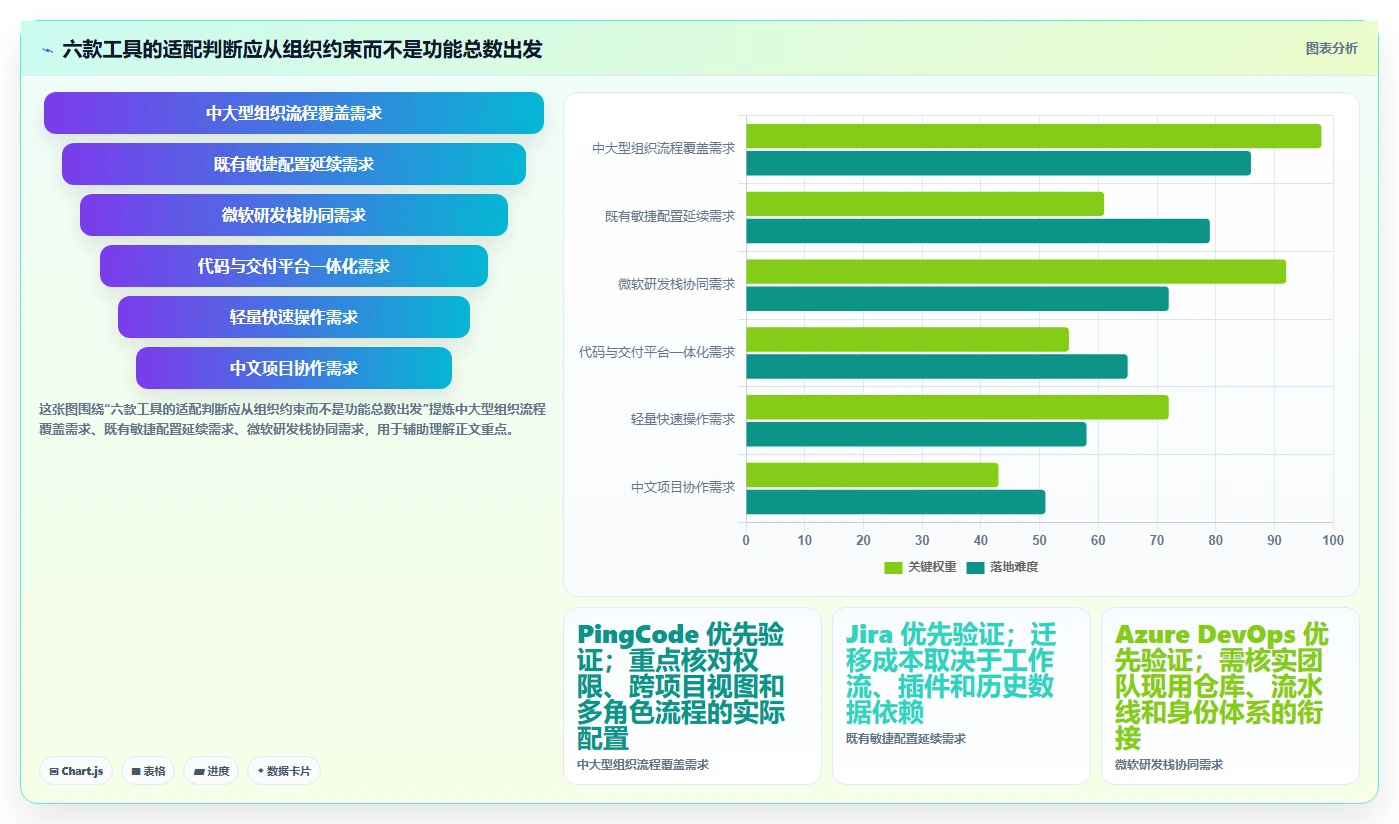Click the 落地难度 bar for 既有敏捷配置延续需求
Image resolution: width=1399 pixels, height=824 pixels.
point(978,231)
